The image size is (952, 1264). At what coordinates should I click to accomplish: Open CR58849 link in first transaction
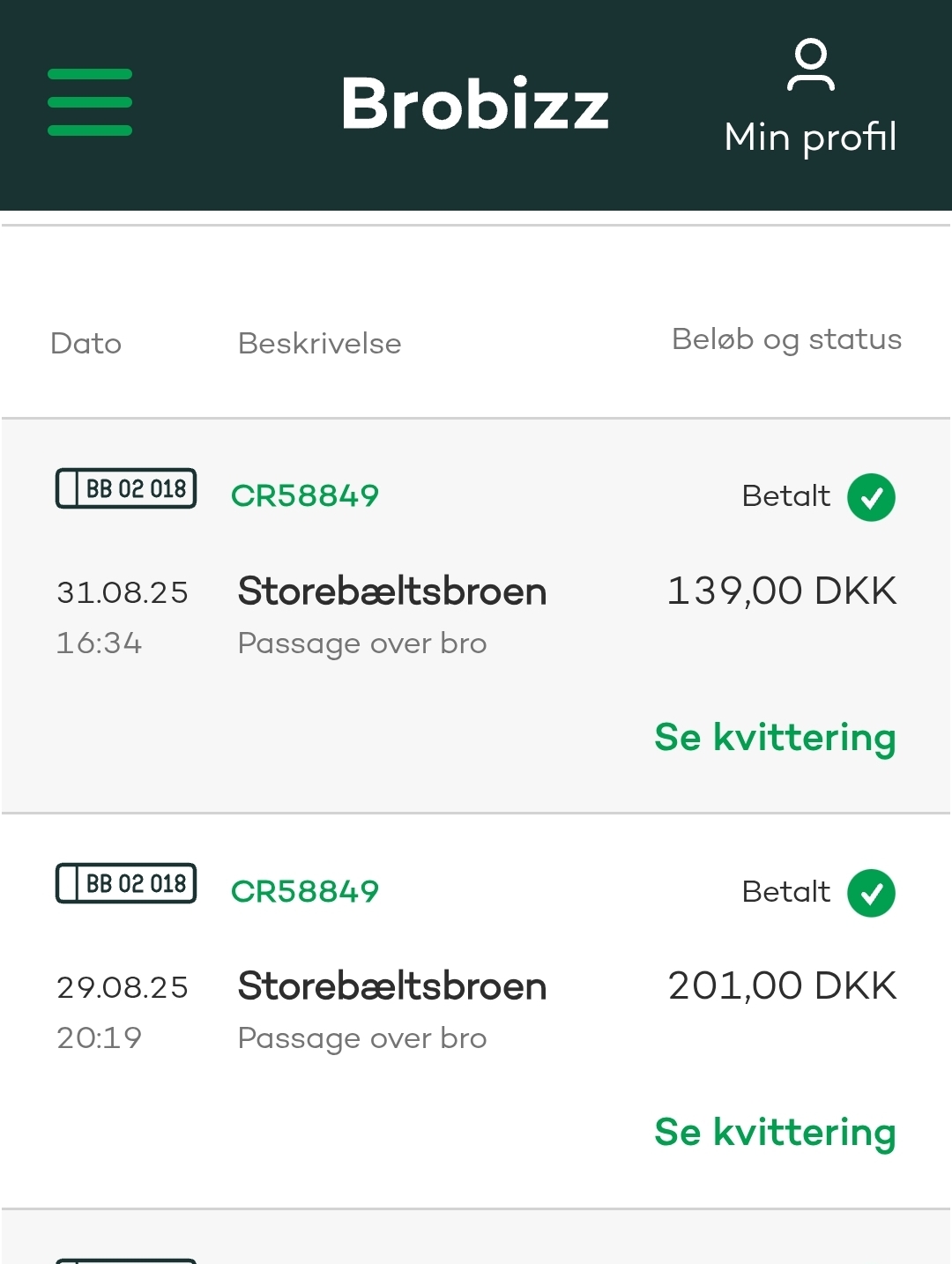(x=305, y=496)
